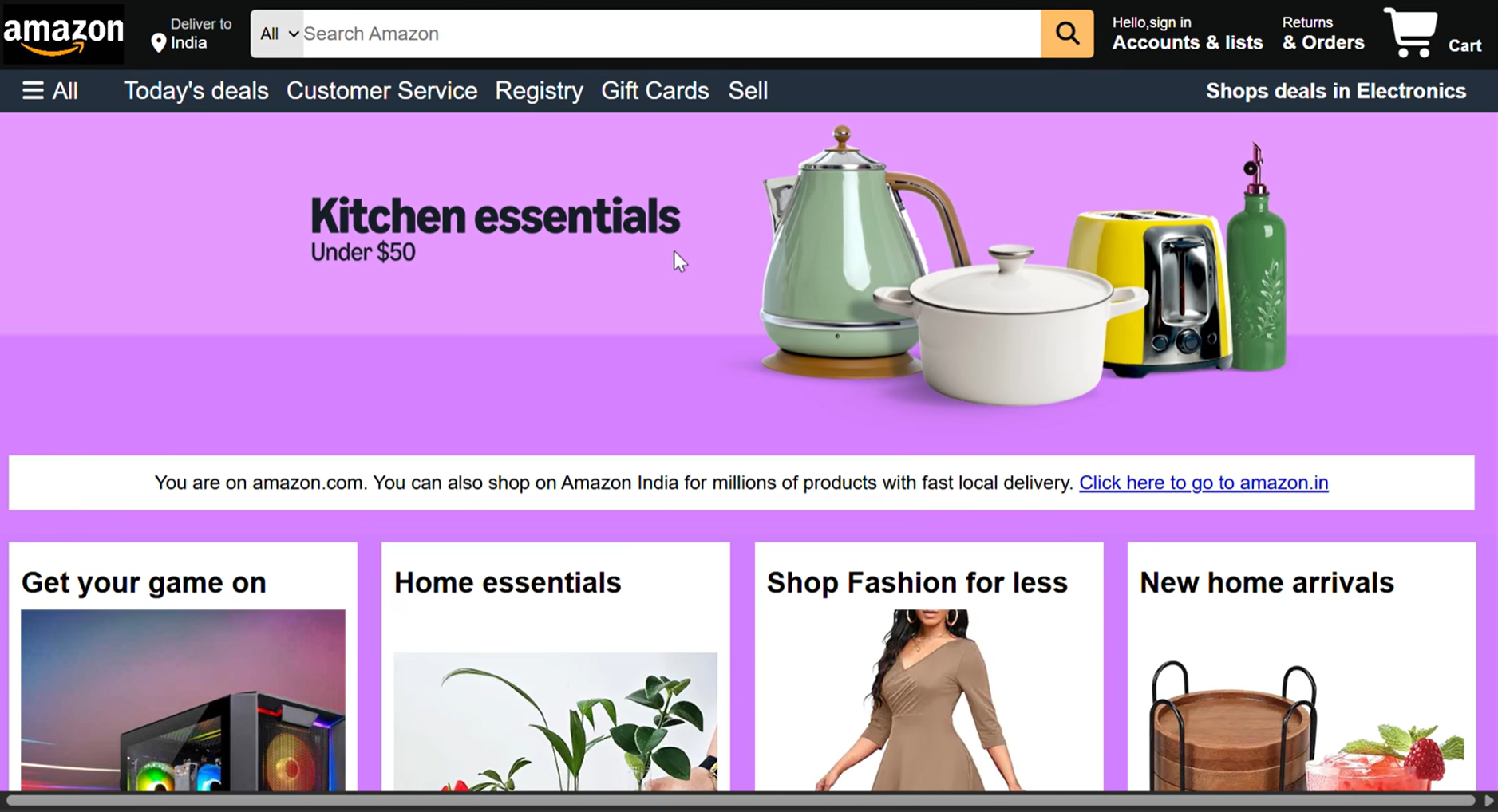Open Returns & Orders
Screen dimensions: 1498x812
(1322, 34)
